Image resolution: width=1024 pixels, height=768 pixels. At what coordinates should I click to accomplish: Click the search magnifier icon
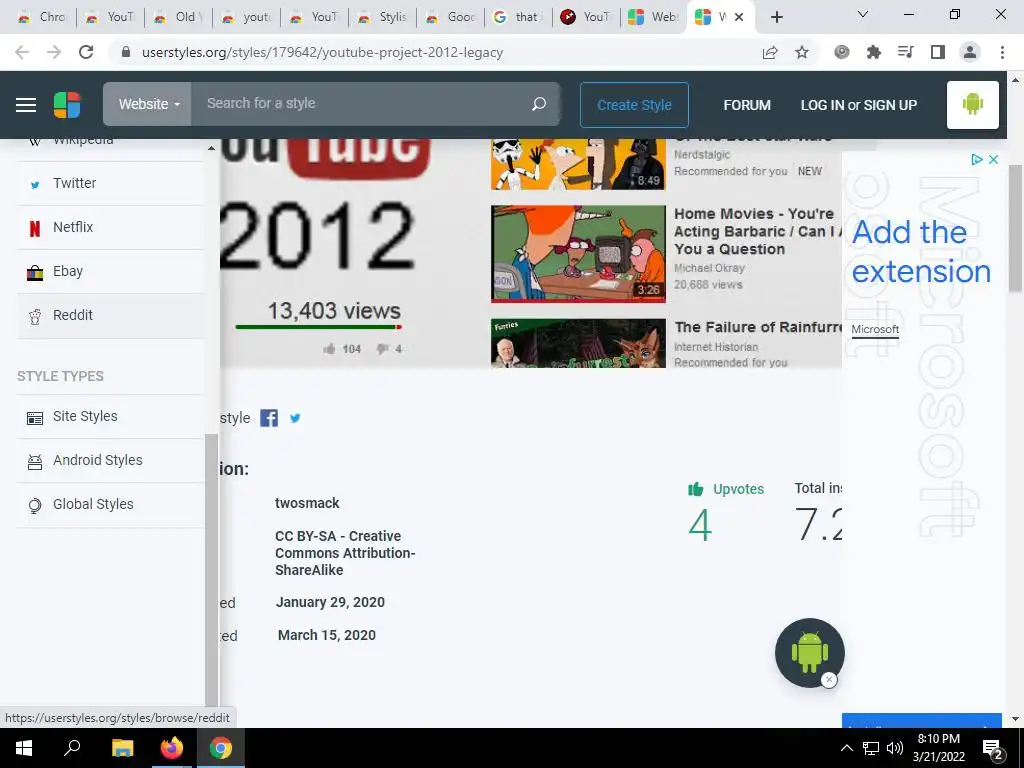539,104
